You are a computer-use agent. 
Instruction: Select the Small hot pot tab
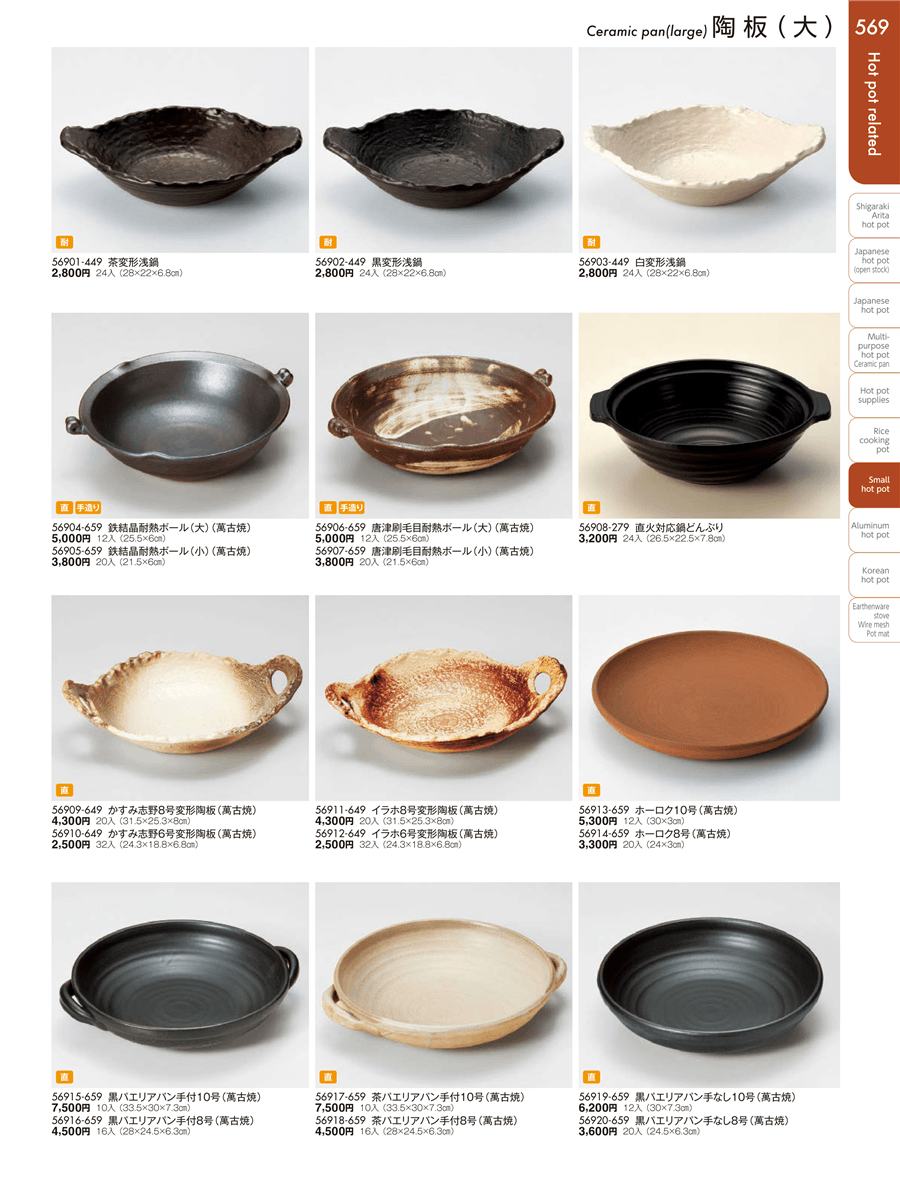[874, 485]
